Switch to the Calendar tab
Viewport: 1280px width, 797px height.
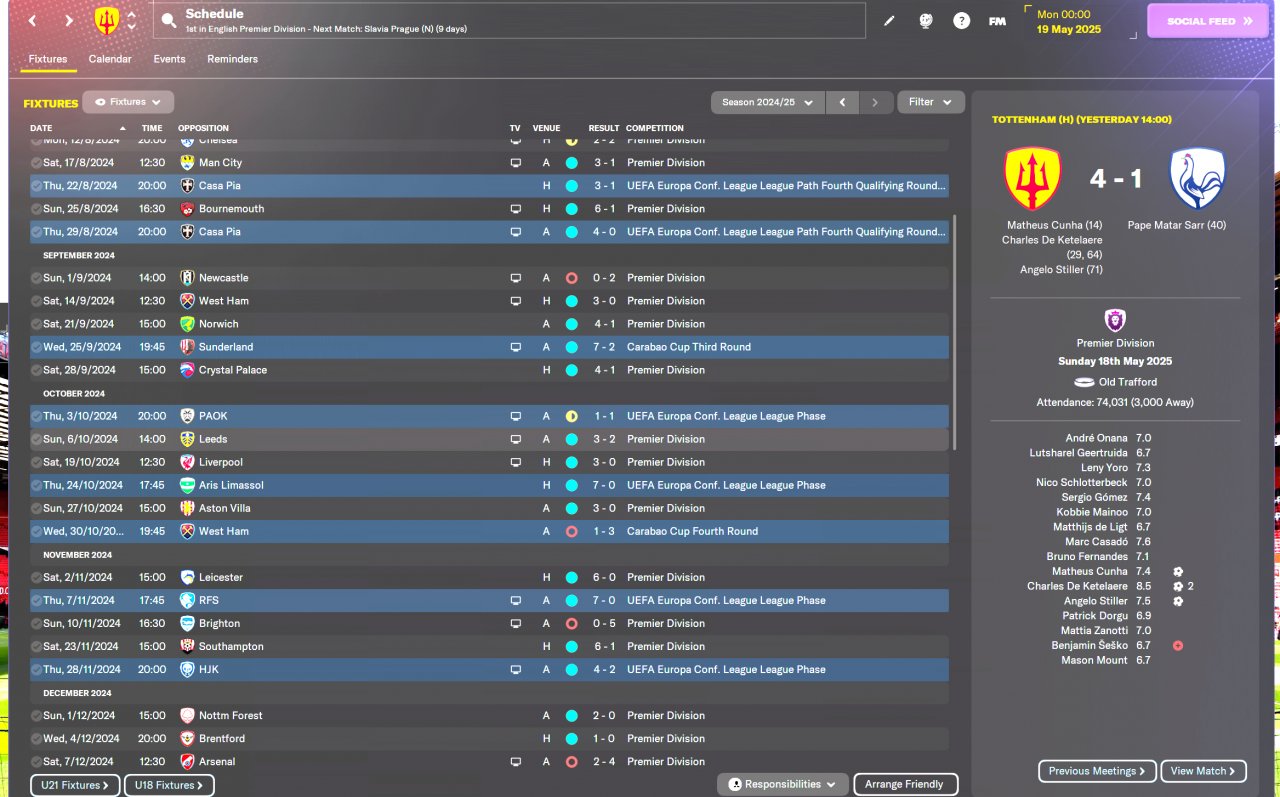110,59
